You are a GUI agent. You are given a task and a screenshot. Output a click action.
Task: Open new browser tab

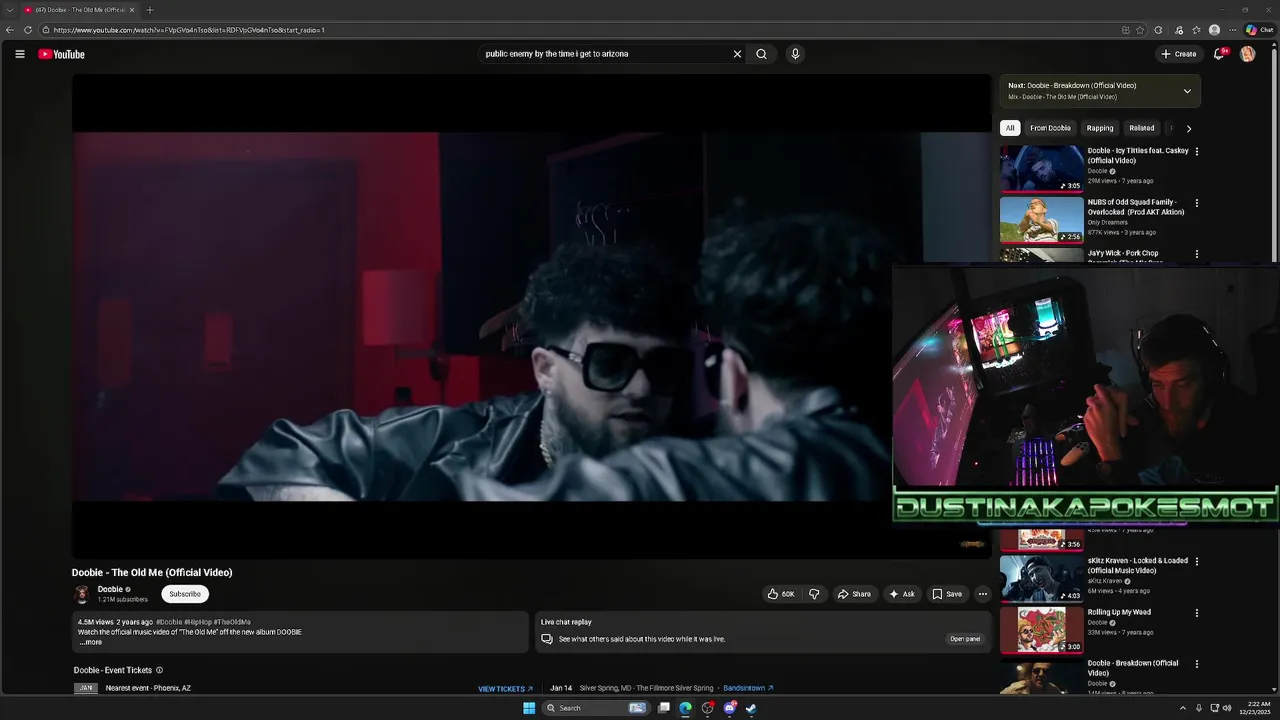coord(149,10)
